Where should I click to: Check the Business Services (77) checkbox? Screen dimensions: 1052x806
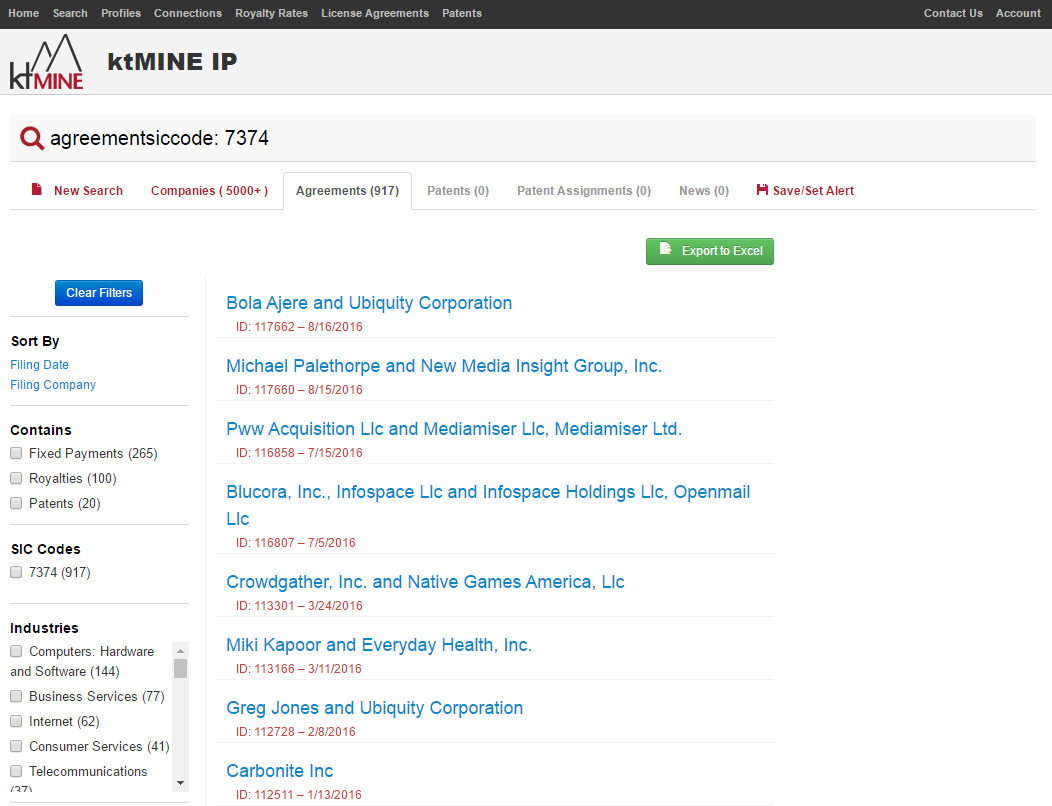(16, 696)
